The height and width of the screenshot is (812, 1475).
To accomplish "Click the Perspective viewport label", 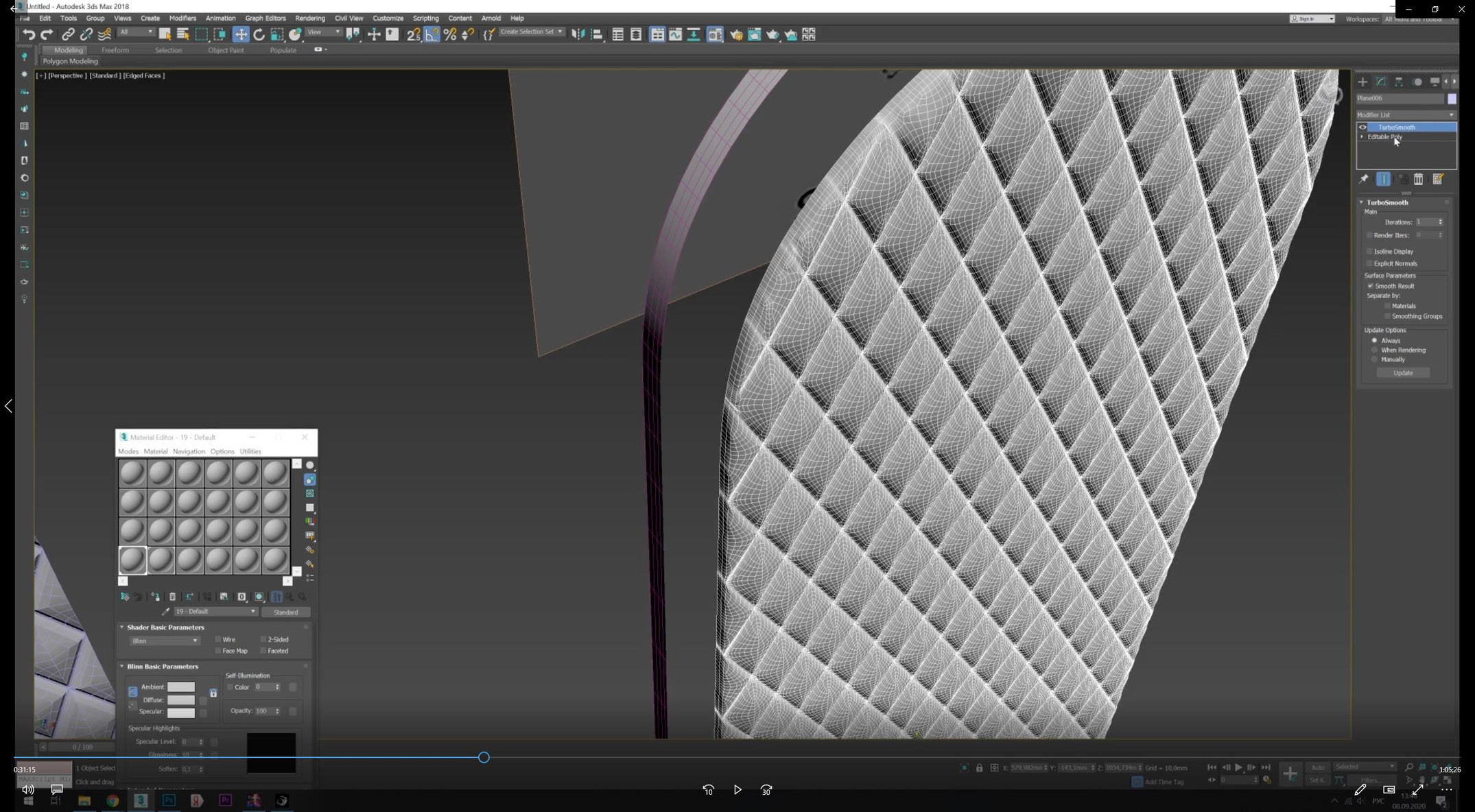I will [x=67, y=75].
